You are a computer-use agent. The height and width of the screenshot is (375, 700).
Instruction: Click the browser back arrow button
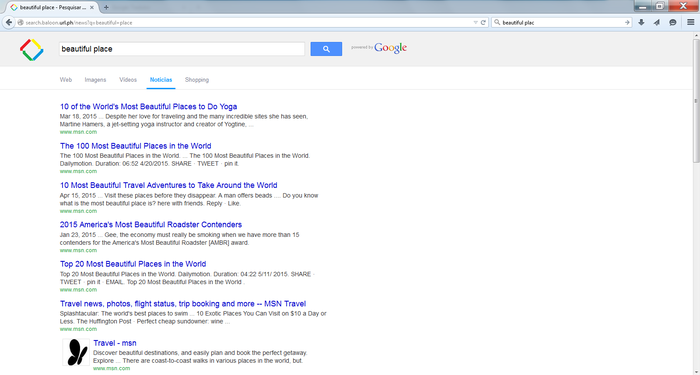8,22
